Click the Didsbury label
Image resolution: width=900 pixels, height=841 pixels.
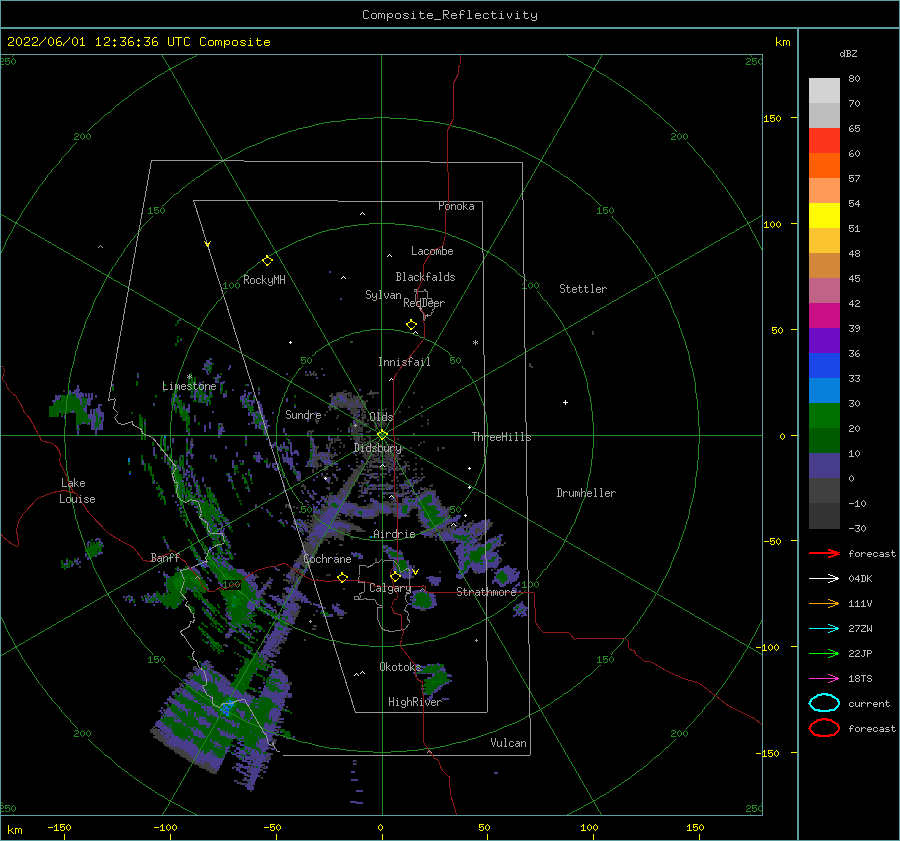click(378, 448)
